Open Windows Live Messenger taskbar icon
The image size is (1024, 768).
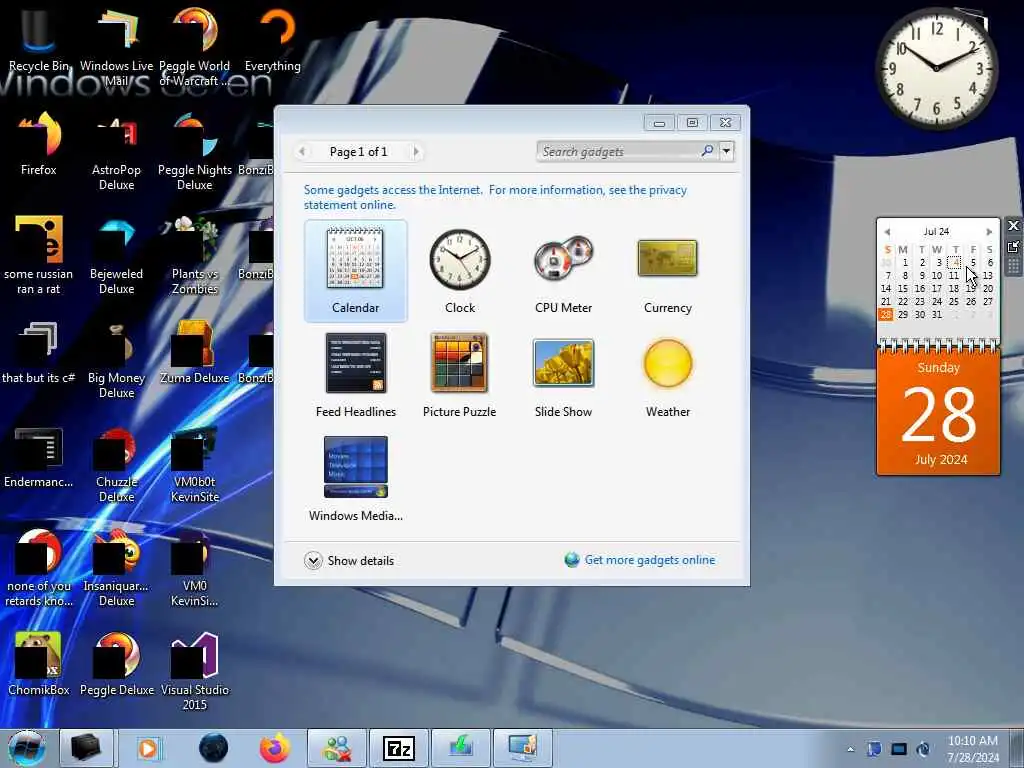click(337, 748)
